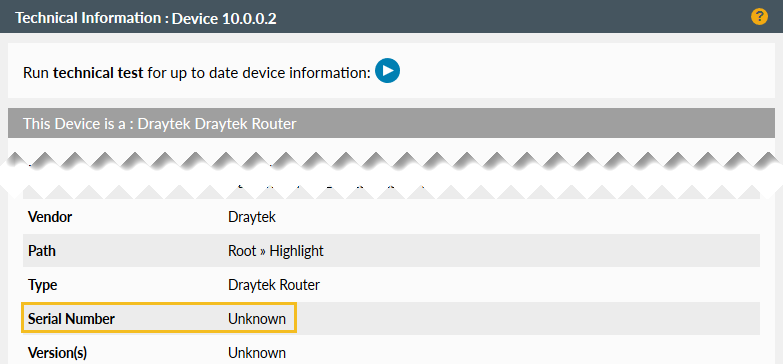Viewport: 784px width, 364px height.
Task: Run the technical test with the blue play button
Action: tap(388, 70)
